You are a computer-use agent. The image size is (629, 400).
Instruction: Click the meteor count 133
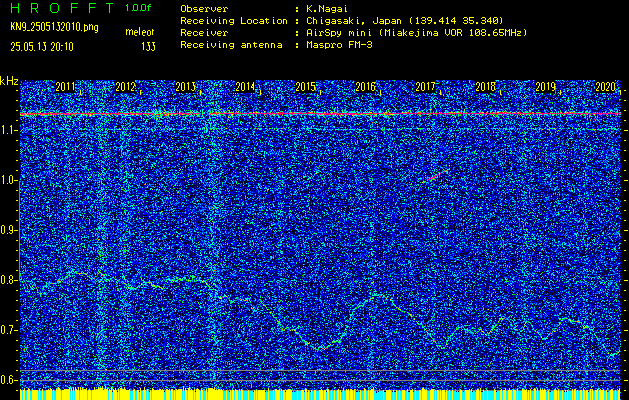(148, 47)
